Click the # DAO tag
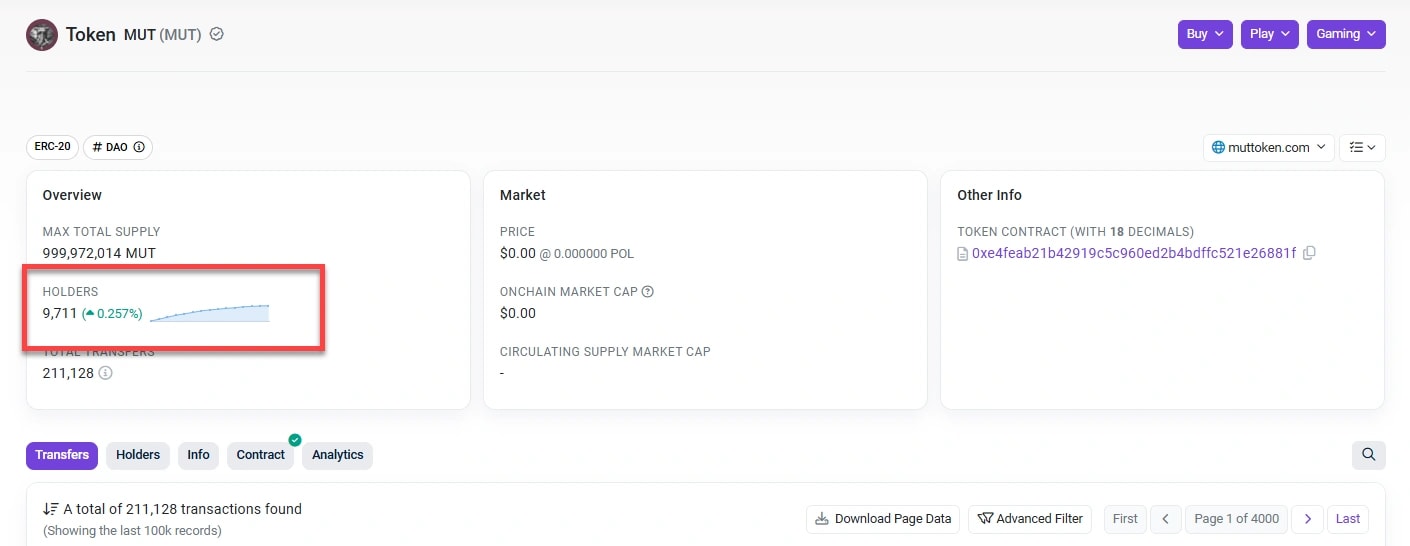The image size is (1410, 546). pos(118,147)
